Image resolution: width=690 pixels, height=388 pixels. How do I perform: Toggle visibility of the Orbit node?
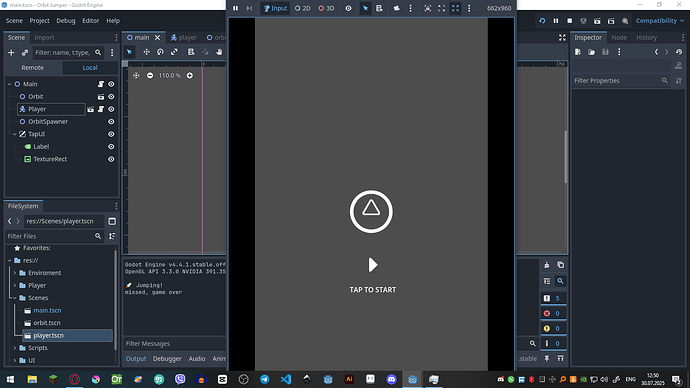pyautogui.click(x=111, y=96)
